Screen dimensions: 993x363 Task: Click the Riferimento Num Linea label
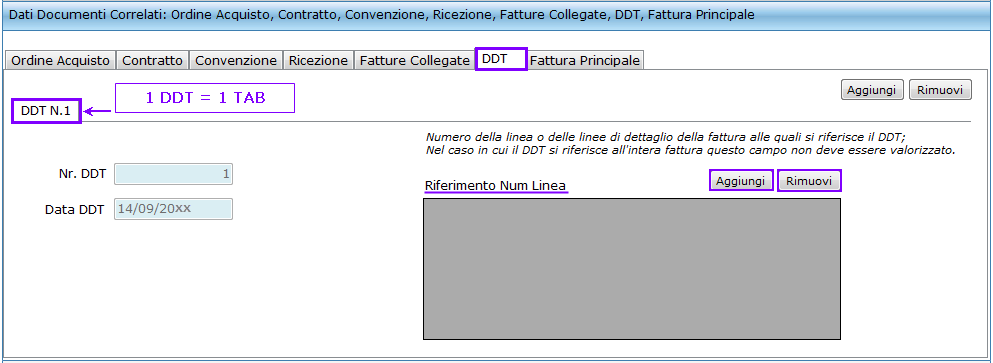(495, 186)
